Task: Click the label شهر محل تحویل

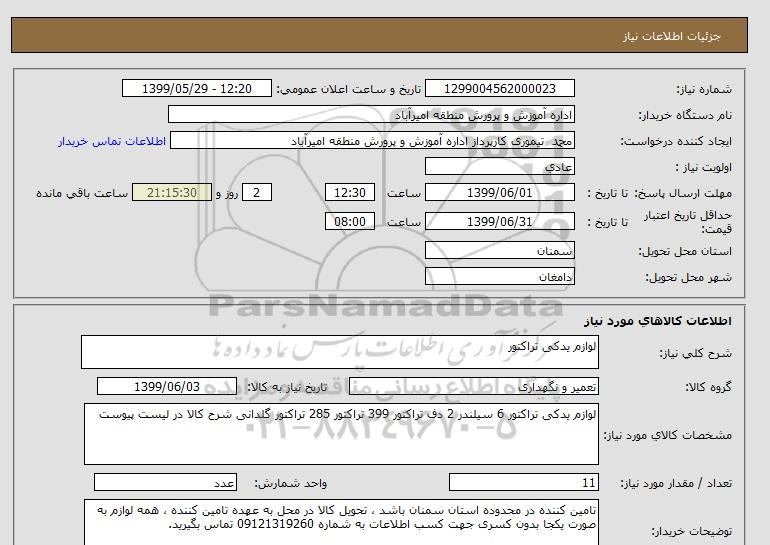Action: pyautogui.click(x=688, y=277)
